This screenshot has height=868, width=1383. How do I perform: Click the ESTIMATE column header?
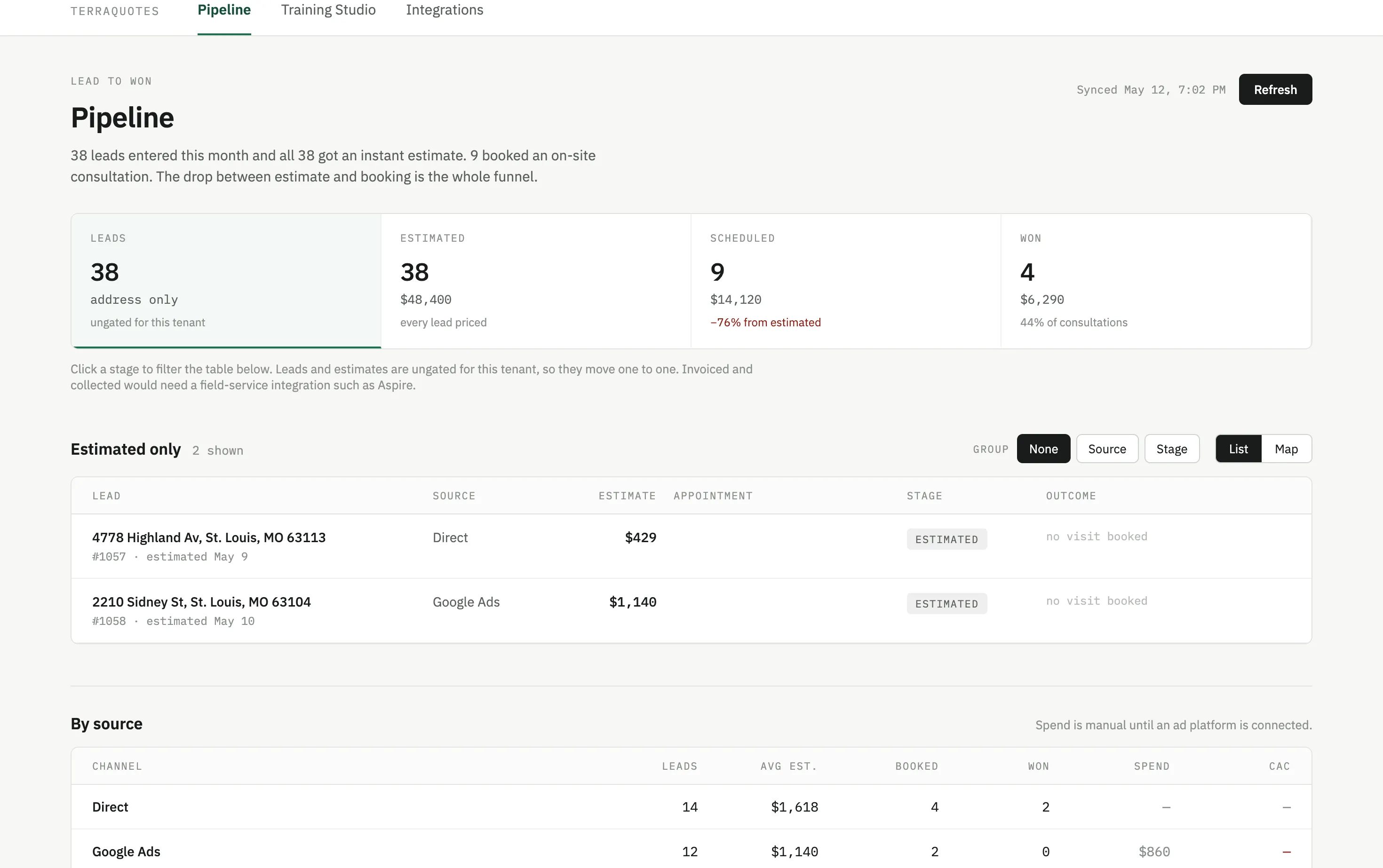click(x=627, y=496)
